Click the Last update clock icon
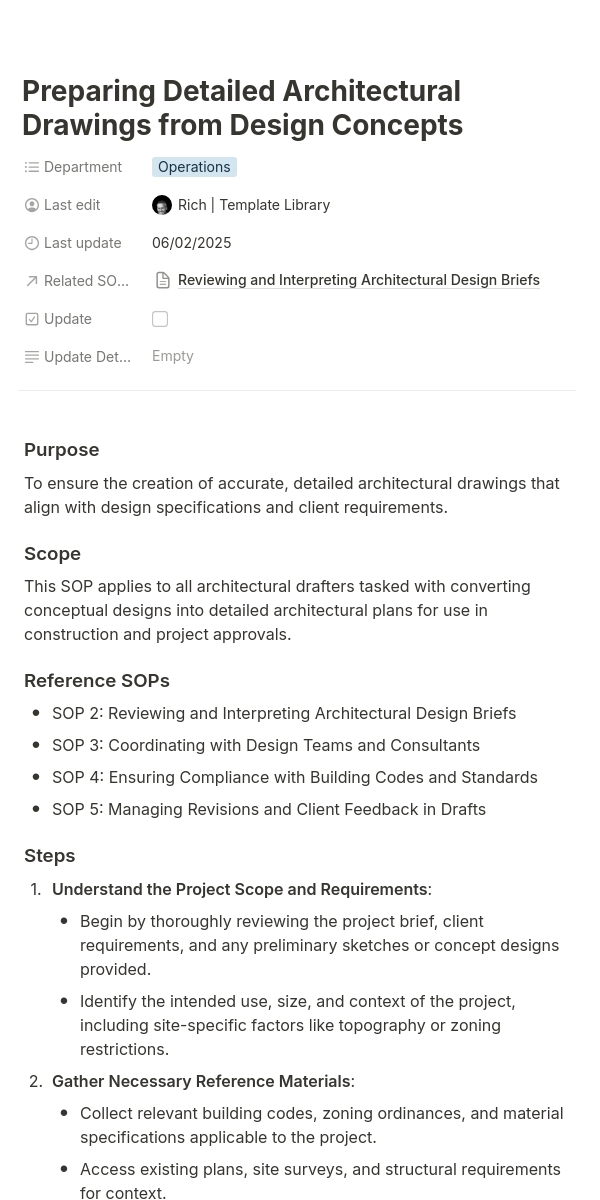Viewport: 600px width, 1200px height. click(32, 243)
